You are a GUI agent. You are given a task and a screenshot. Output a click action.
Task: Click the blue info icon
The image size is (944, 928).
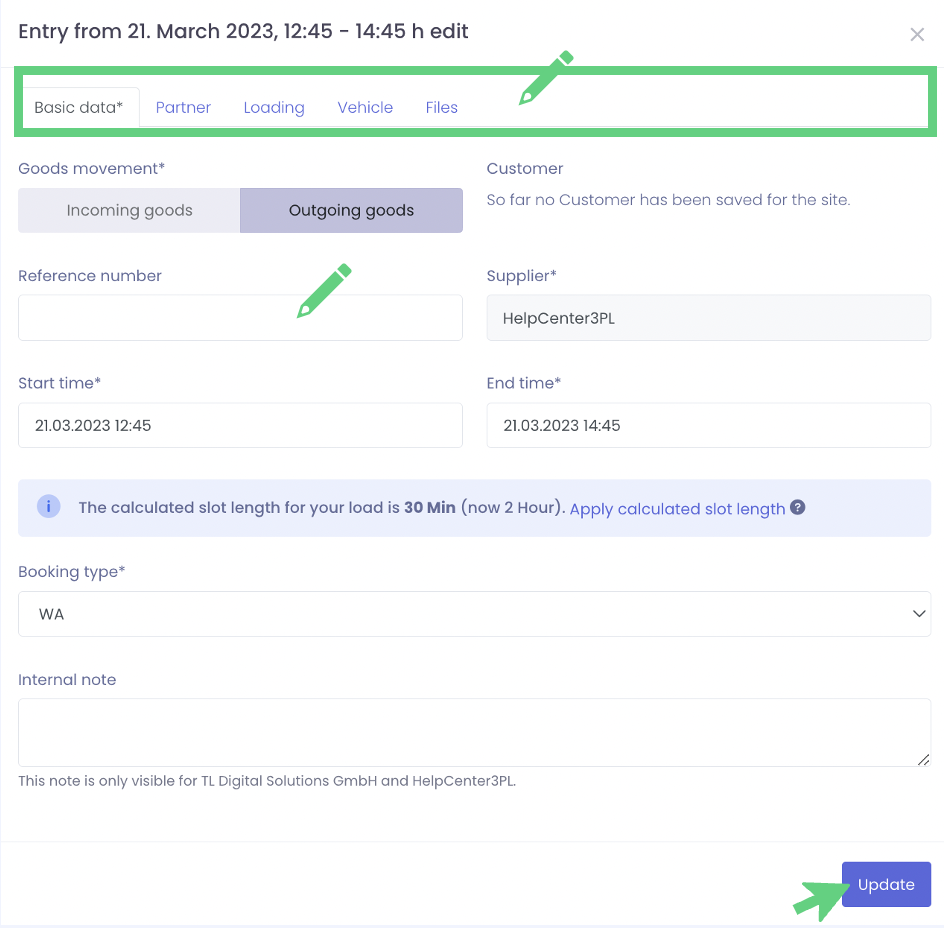[x=48, y=507]
